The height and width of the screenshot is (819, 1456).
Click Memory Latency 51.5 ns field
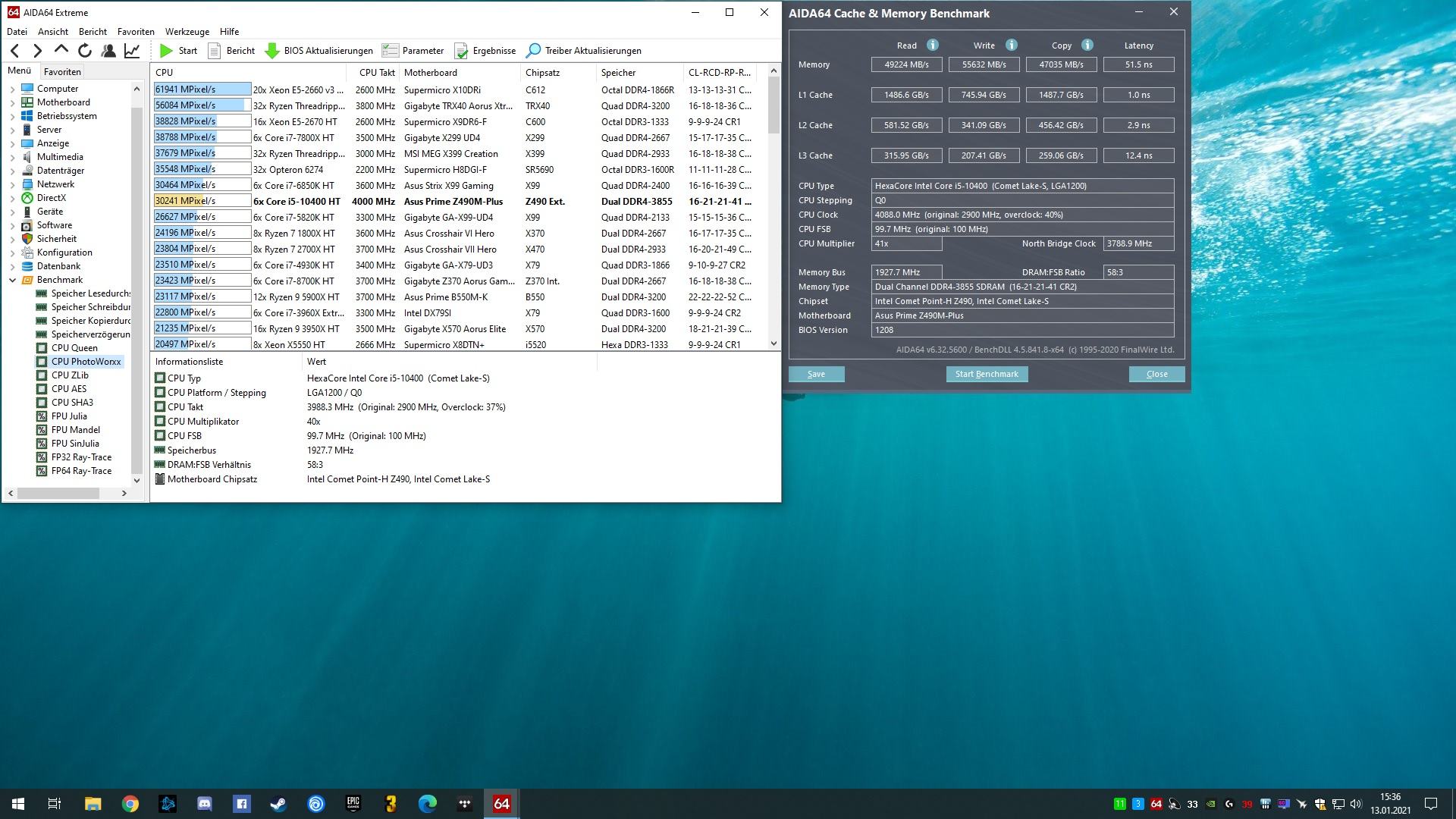click(1138, 64)
